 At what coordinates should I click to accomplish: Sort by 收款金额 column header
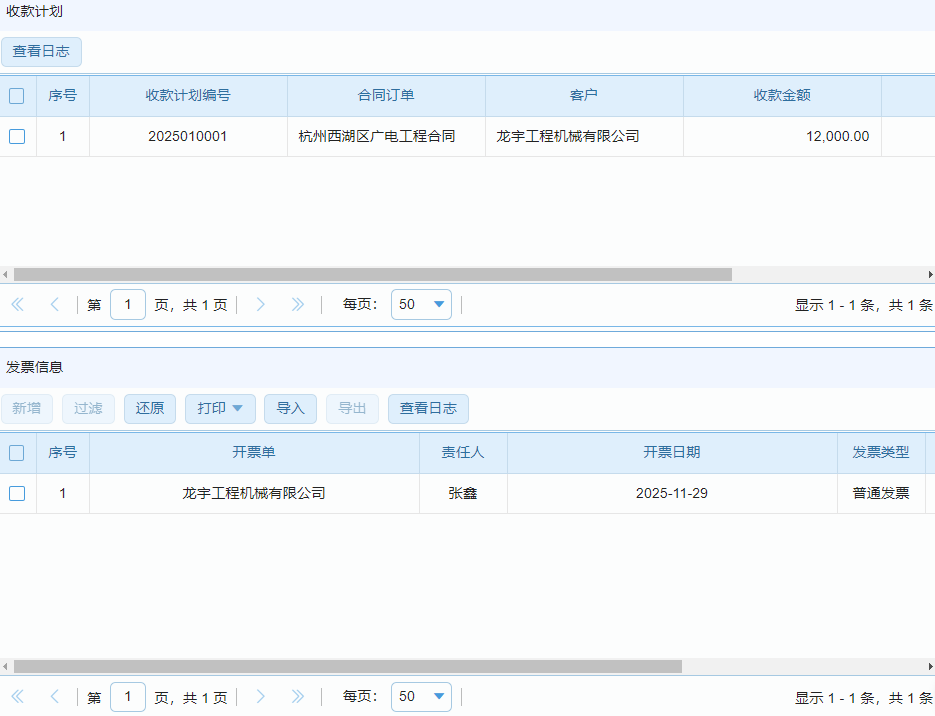782,96
